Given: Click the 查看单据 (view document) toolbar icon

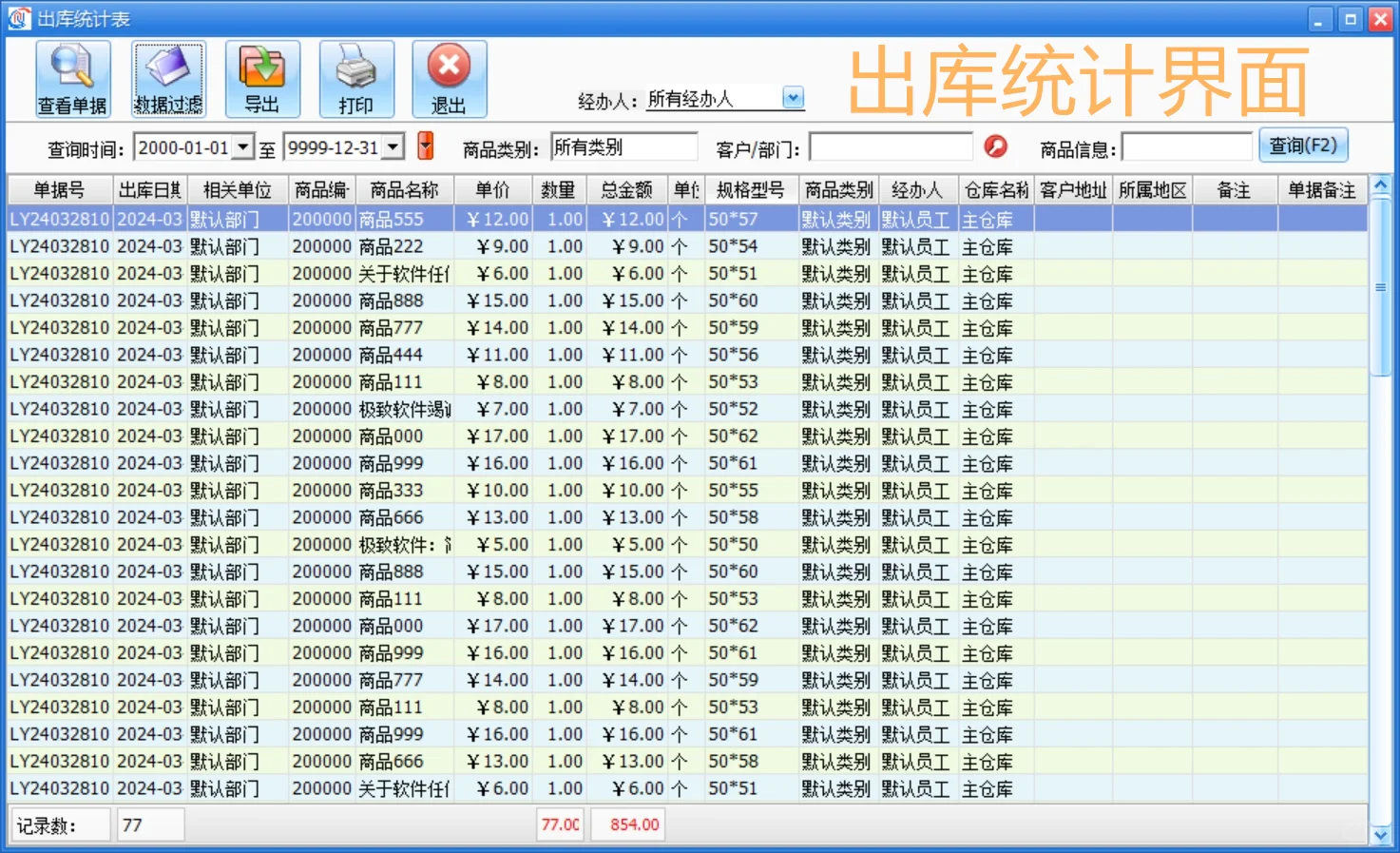Looking at the screenshot, I should pyautogui.click(x=72, y=78).
